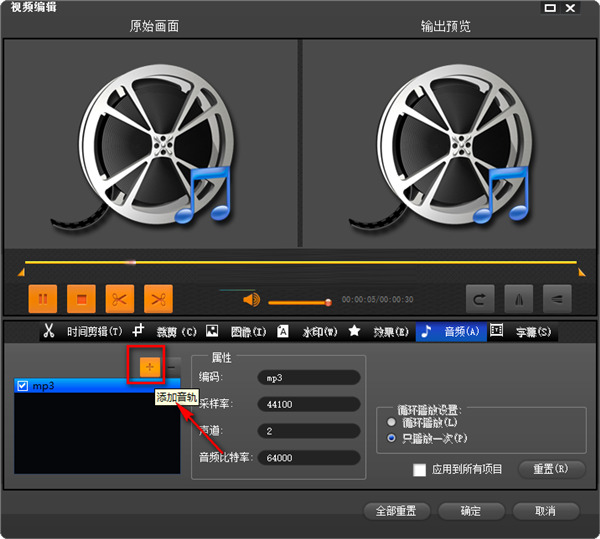Click the 确定 confirm button
This screenshot has width=600, height=539.
pos(470,511)
